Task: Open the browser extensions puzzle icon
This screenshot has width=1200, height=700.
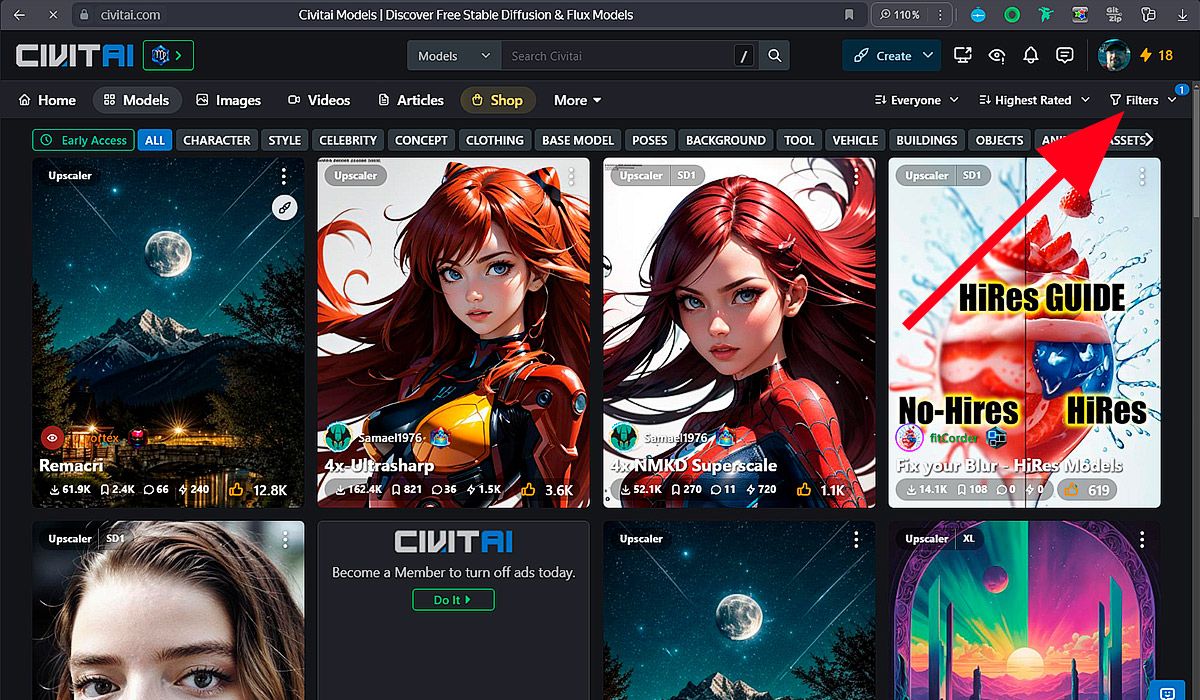Action: [1148, 15]
